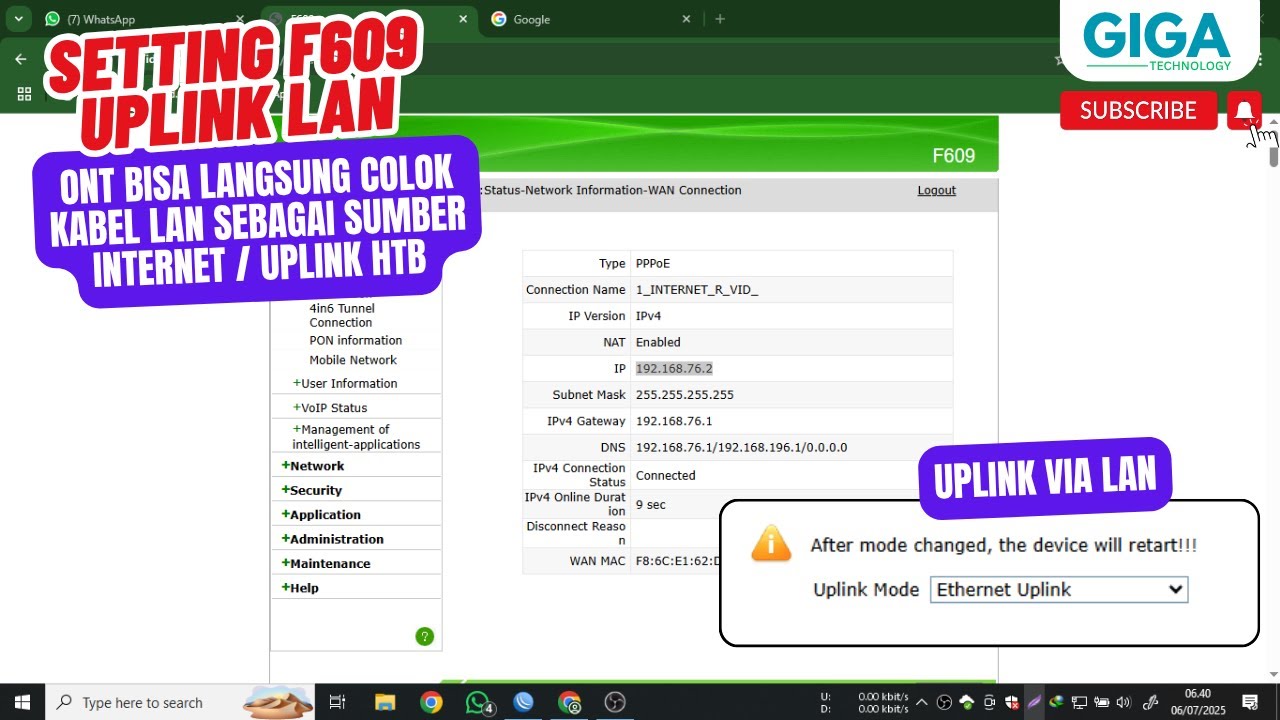
Task: Open File Explorer from taskbar
Action: click(385, 702)
